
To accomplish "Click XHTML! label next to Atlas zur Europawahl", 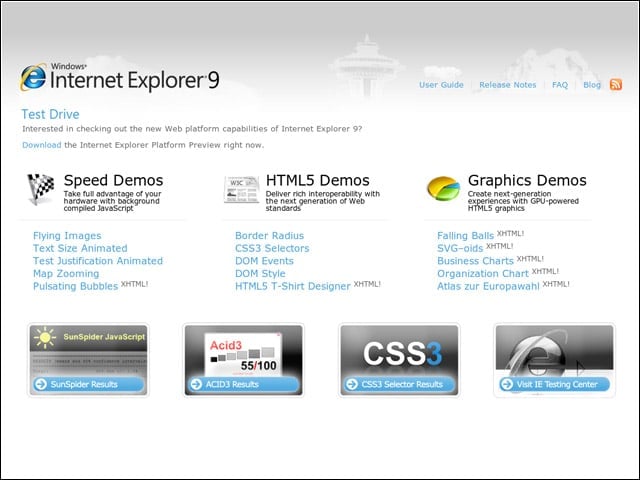I will tap(556, 284).
